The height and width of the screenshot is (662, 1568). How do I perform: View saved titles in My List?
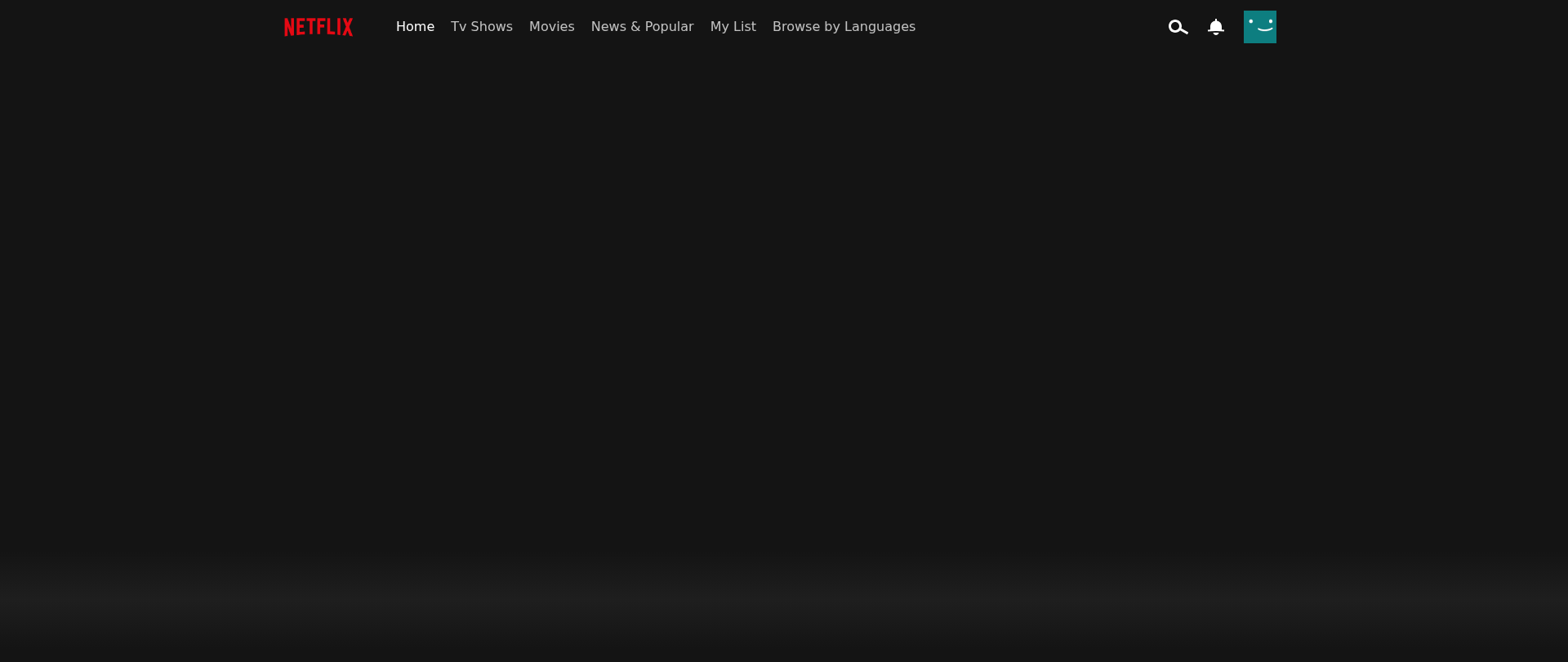click(733, 27)
